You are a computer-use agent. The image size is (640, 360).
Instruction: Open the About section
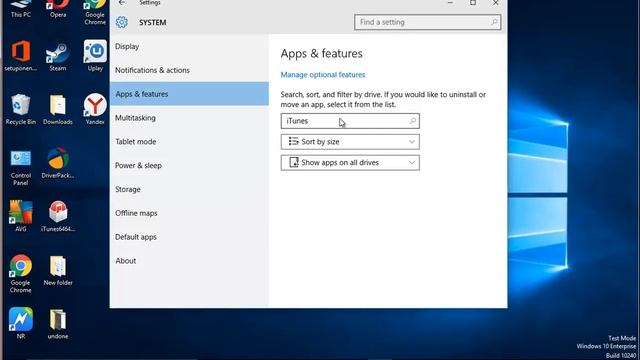point(189,260)
